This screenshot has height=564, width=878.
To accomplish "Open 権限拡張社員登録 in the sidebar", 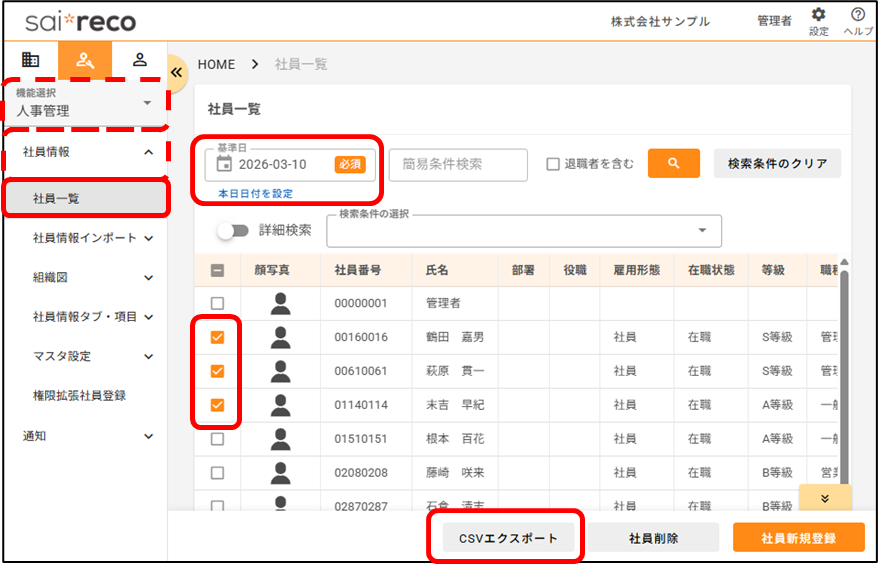I will 79,395.
